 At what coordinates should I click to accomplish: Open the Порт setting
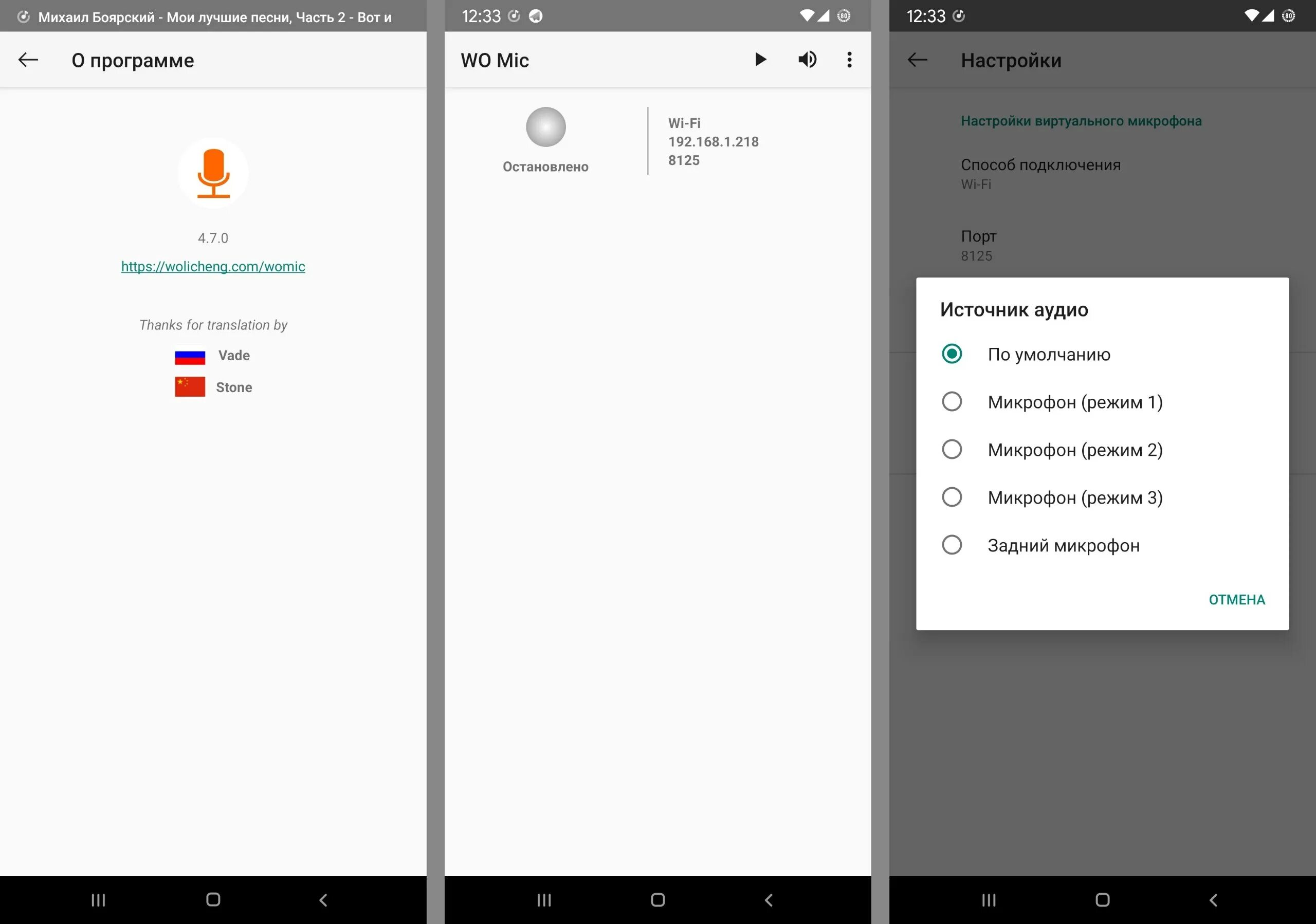click(x=1102, y=246)
